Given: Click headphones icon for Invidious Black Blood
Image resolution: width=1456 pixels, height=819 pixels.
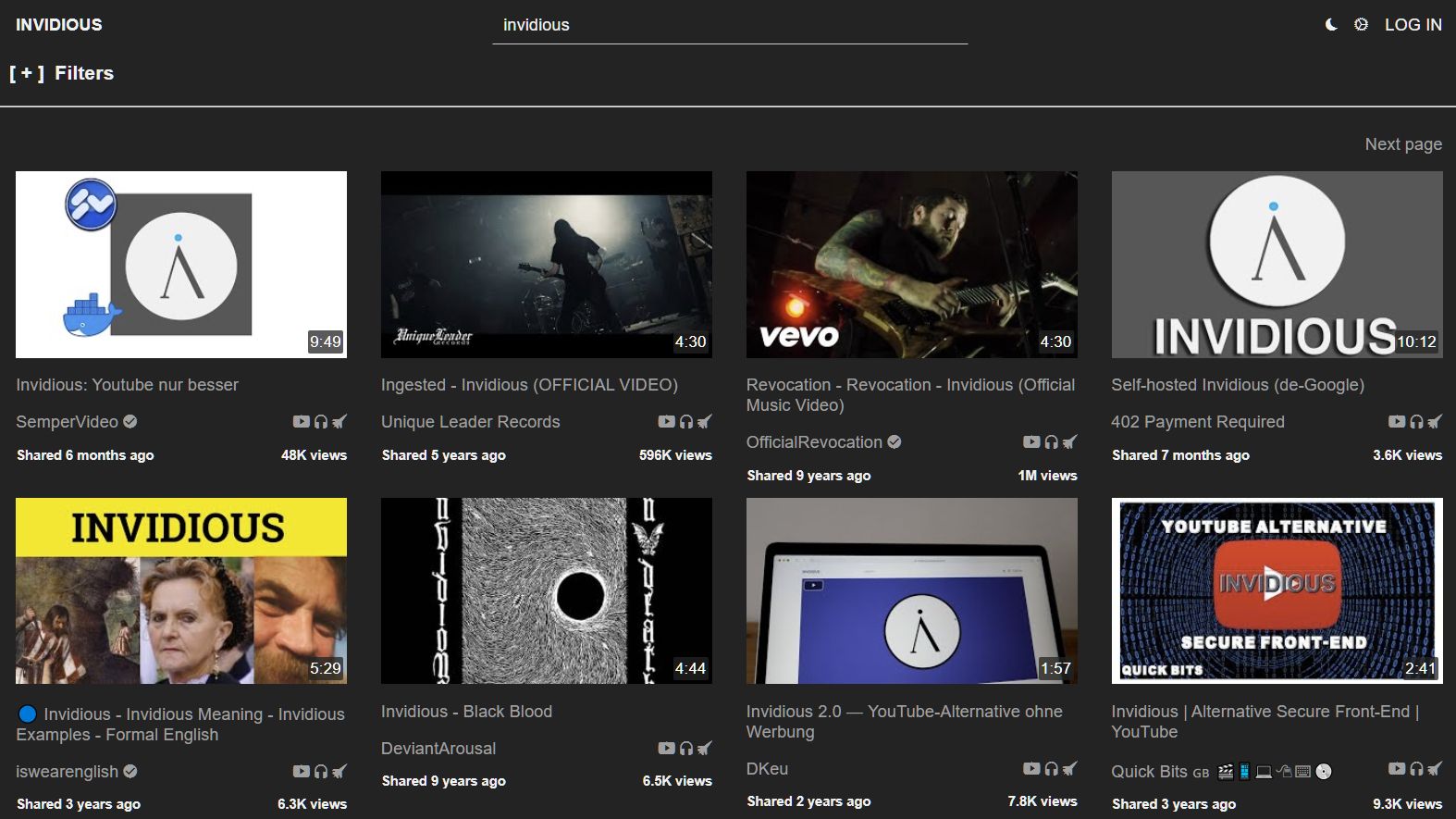Looking at the screenshot, I should click(x=686, y=749).
